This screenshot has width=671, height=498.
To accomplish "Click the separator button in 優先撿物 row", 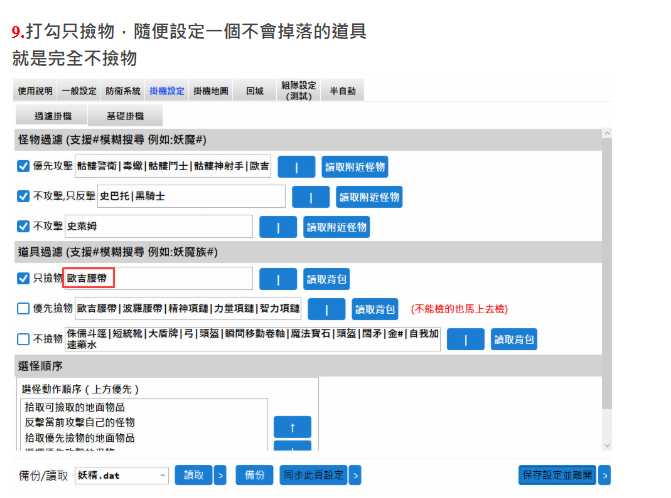I will click(x=327, y=309).
